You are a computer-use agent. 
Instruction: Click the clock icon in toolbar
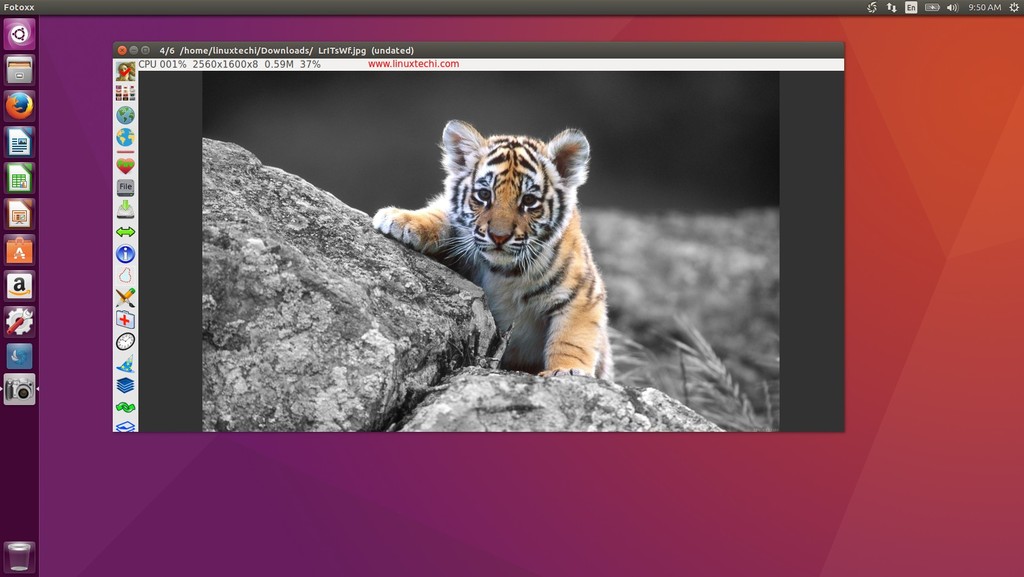pos(125,341)
